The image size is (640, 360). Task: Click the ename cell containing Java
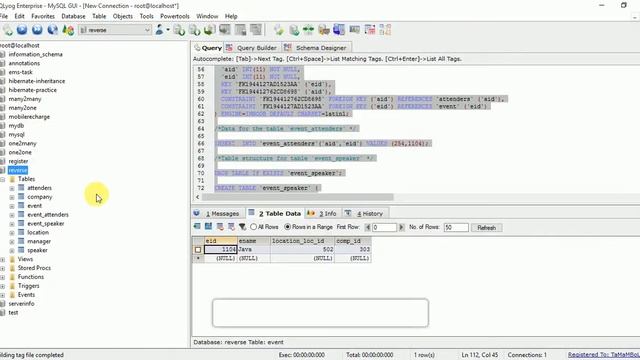click(253, 249)
